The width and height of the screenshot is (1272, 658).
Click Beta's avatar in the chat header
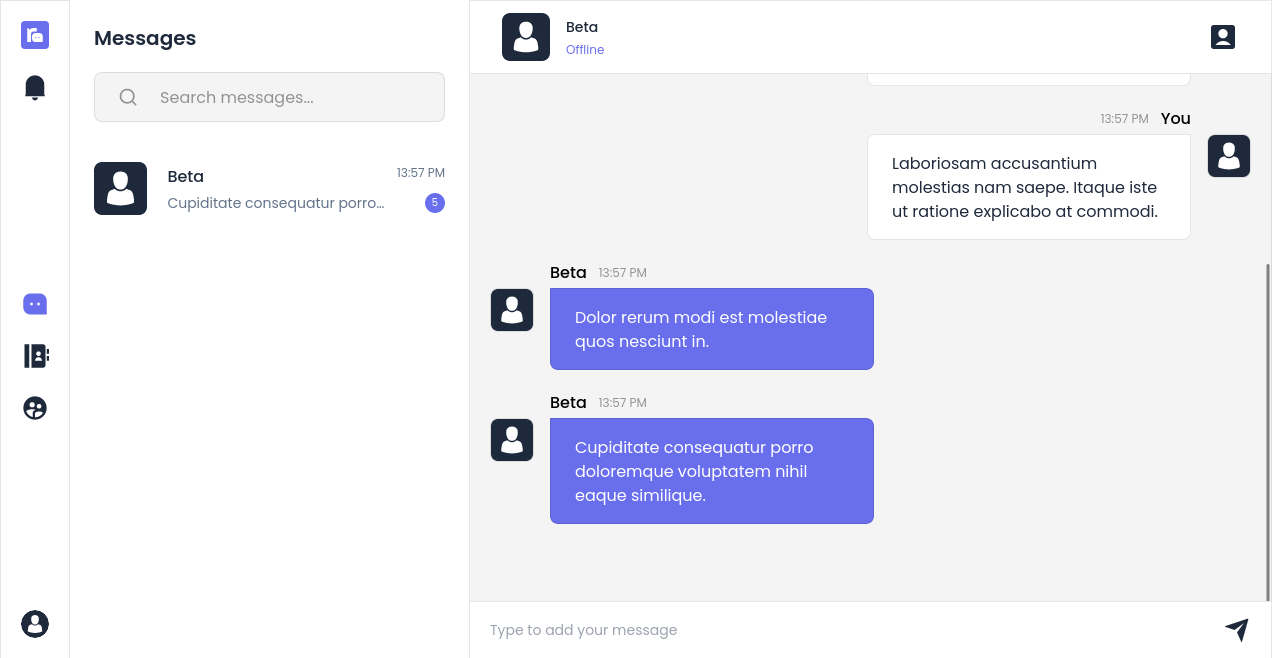click(x=526, y=37)
